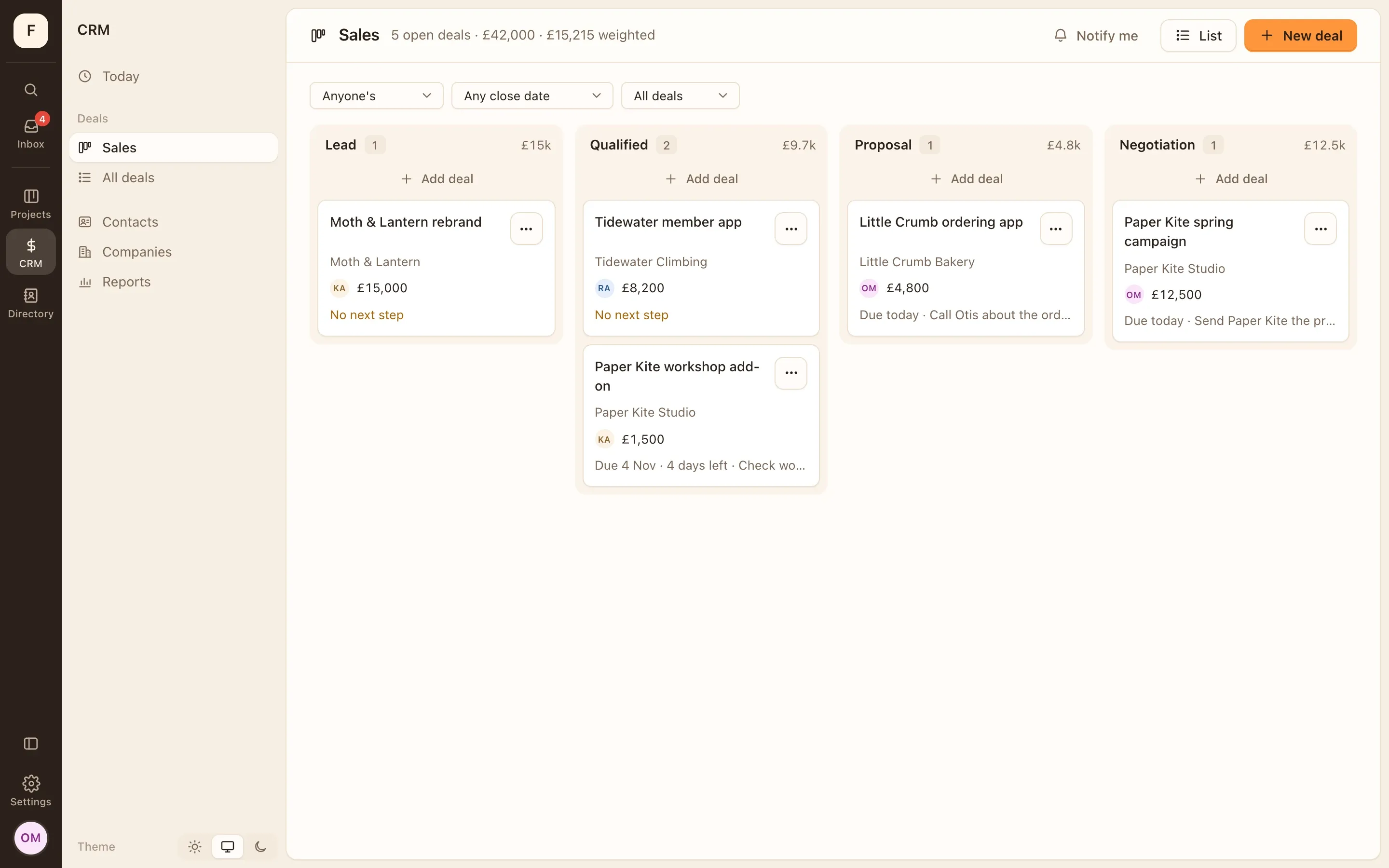Click the F workspace logo
The width and height of the screenshot is (1389, 868).
click(x=31, y=30)
